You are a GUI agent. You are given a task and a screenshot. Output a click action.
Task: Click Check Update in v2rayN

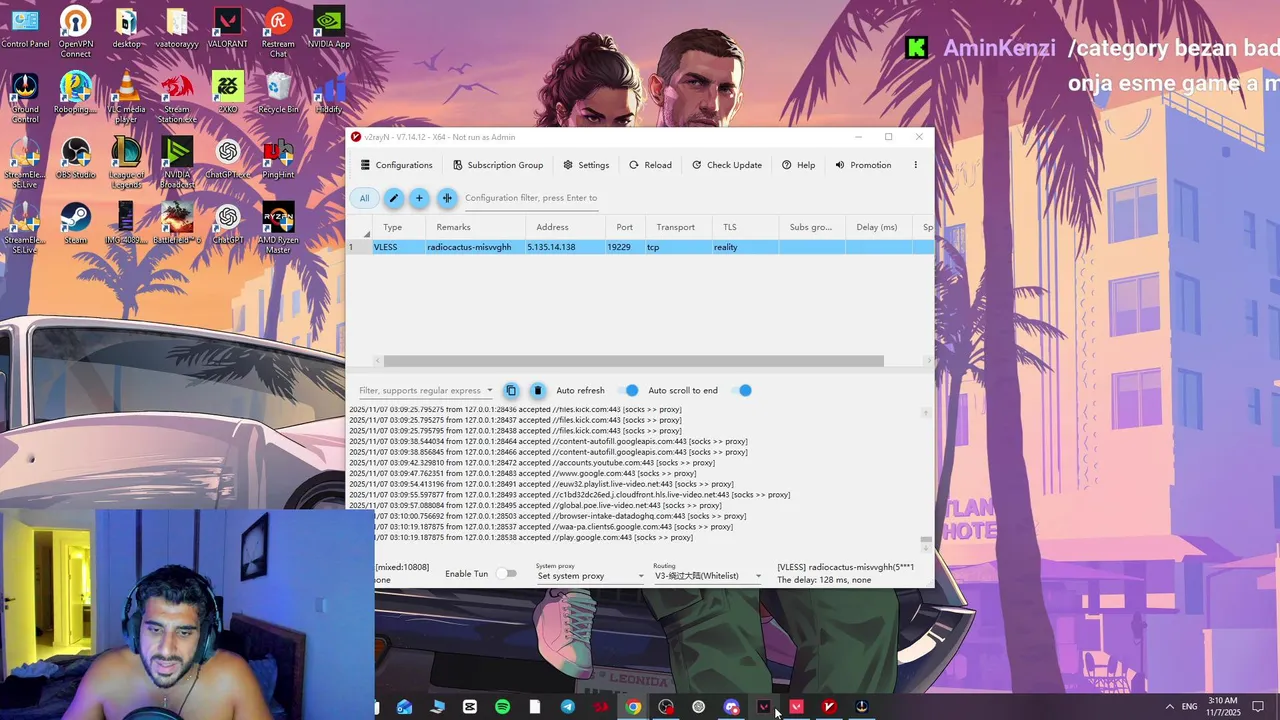727,165
